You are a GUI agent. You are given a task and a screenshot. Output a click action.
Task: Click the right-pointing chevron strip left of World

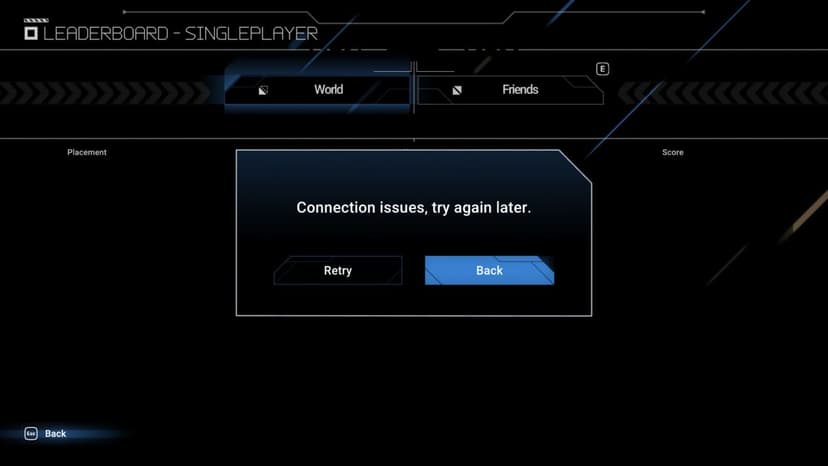point(106,92)
